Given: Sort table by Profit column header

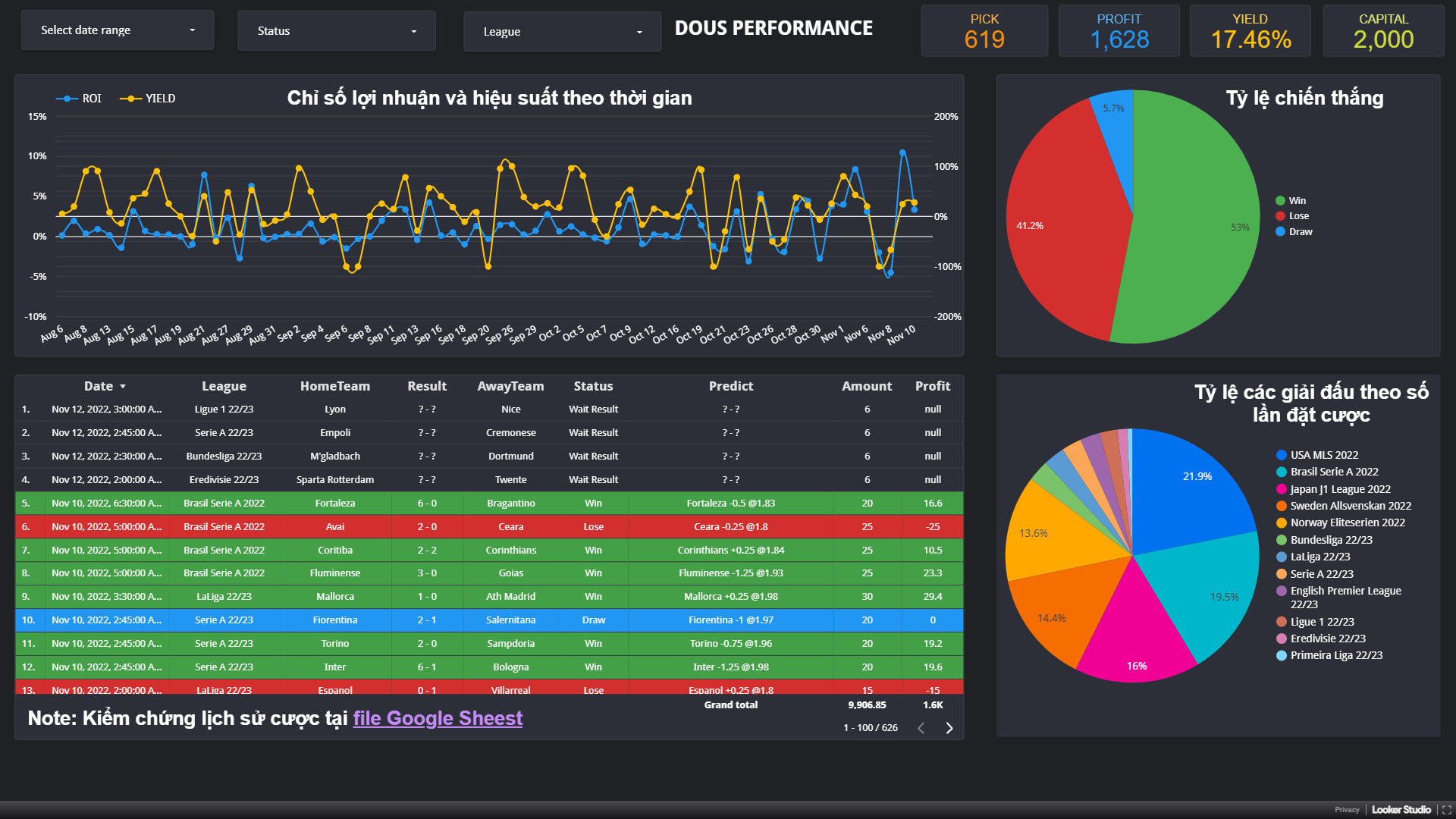Looking at the screenshot, I should pos(932,386).
